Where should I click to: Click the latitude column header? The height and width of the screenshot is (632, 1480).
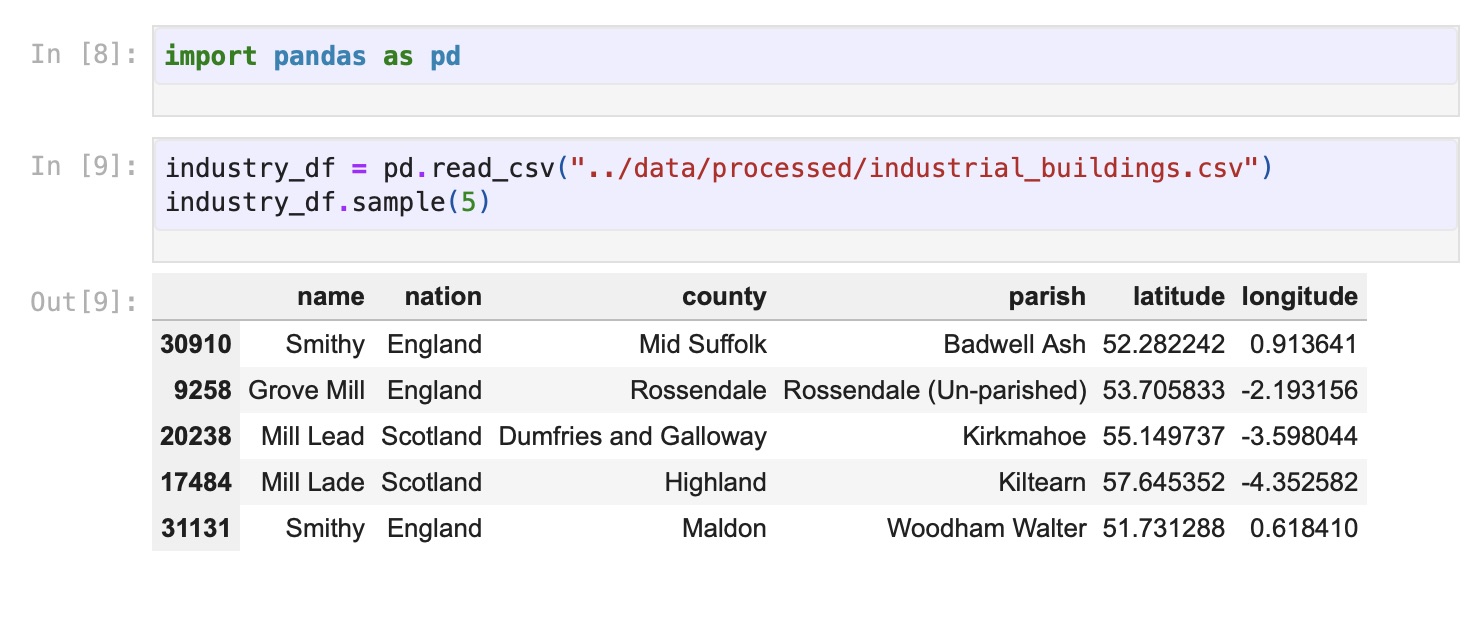tap(1178, 296)
